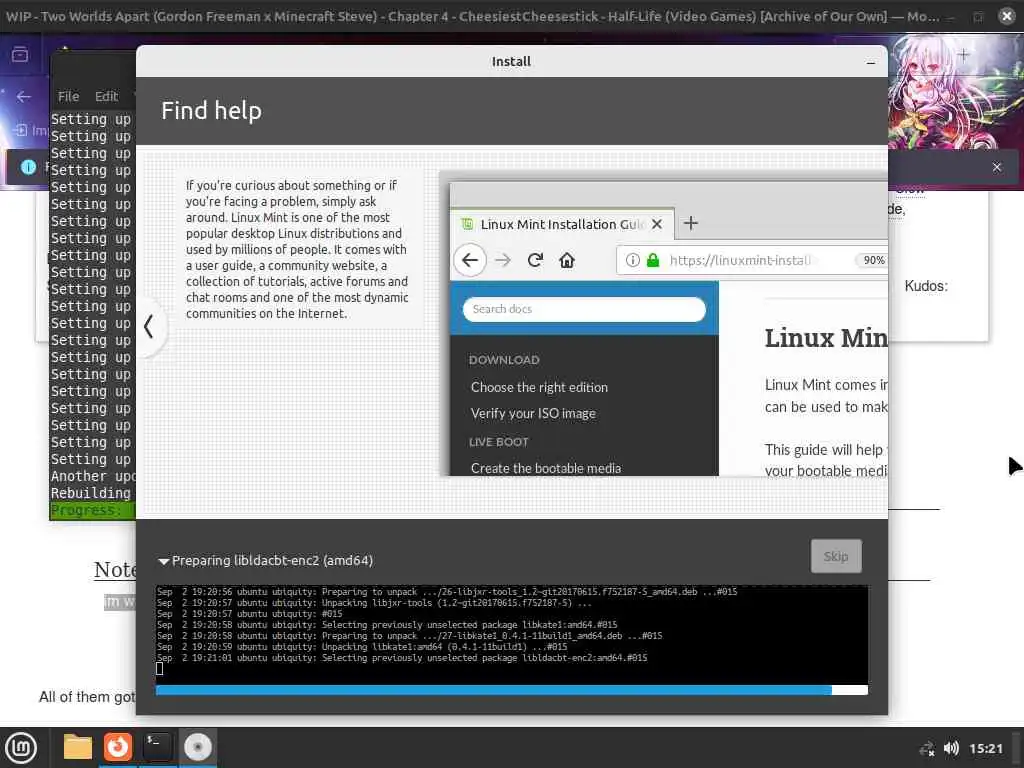1024x768 pixels.
Task: Click the Skip button
Action: pos(836,556)
